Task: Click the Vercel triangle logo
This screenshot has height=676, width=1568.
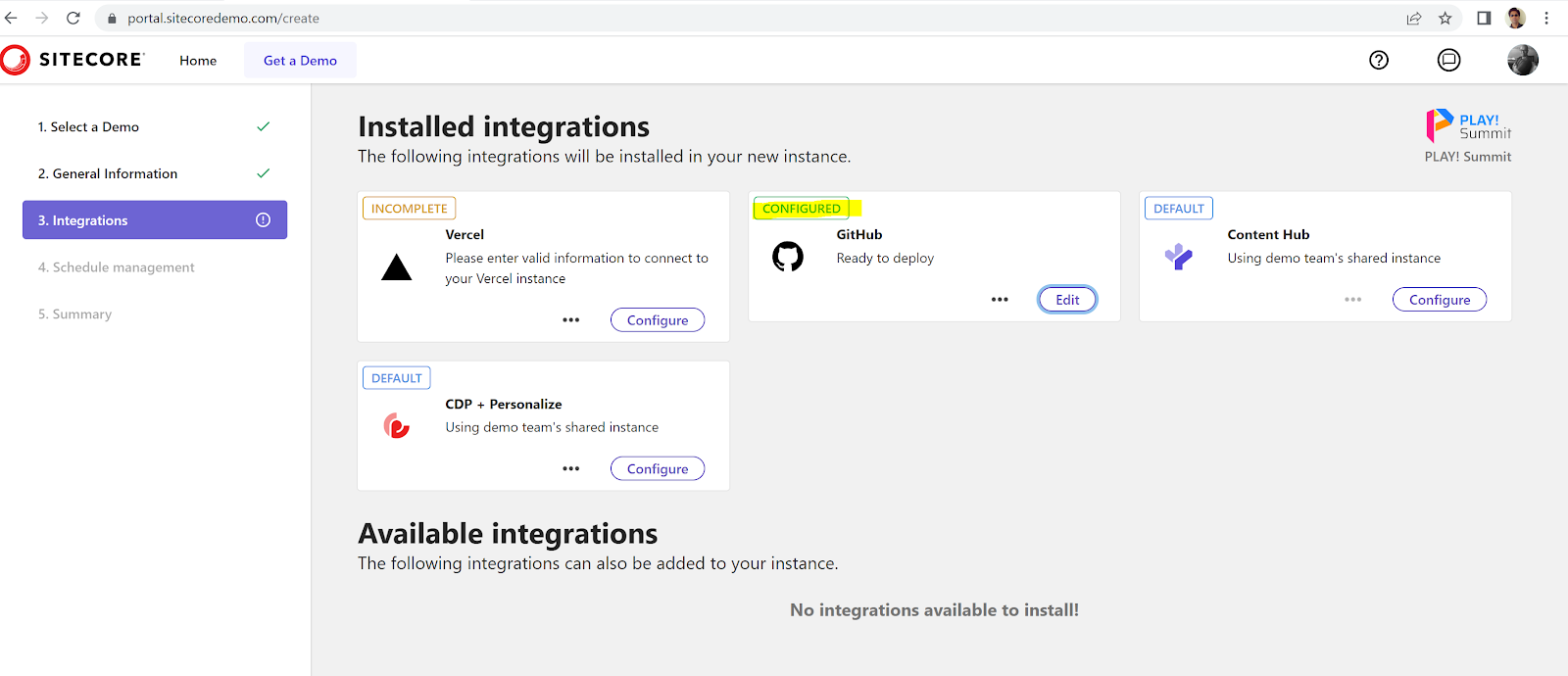Action: click(396, 267)
